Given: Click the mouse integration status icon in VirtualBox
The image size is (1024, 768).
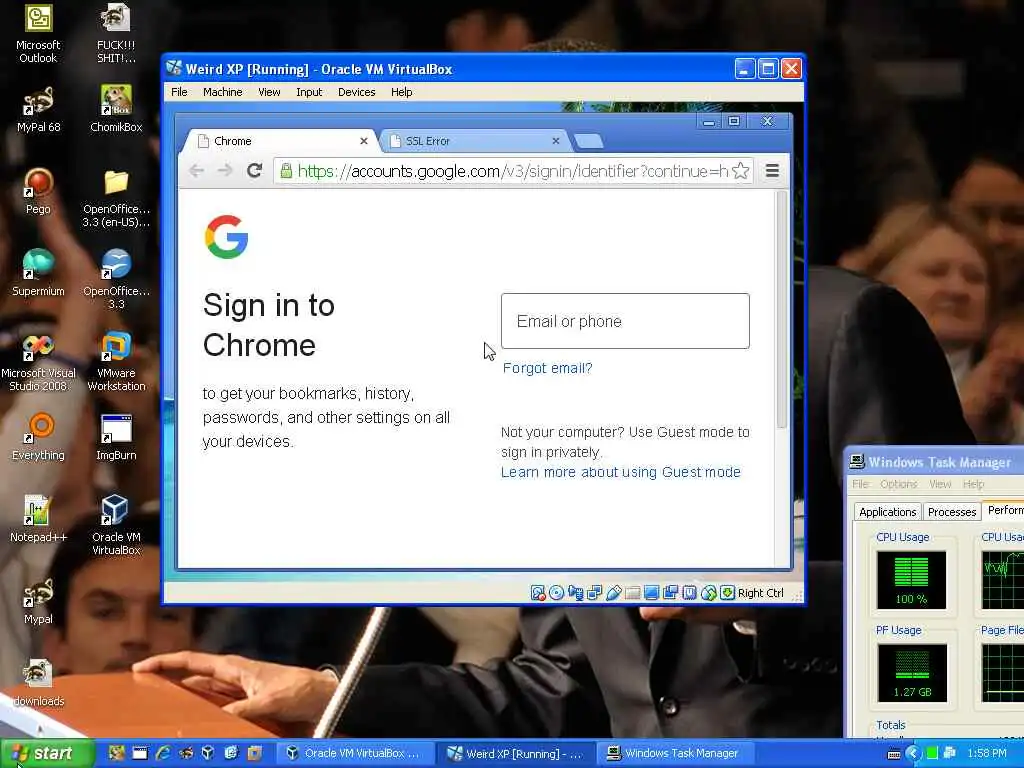Looking at the screenshot, I should coord(709,593).
